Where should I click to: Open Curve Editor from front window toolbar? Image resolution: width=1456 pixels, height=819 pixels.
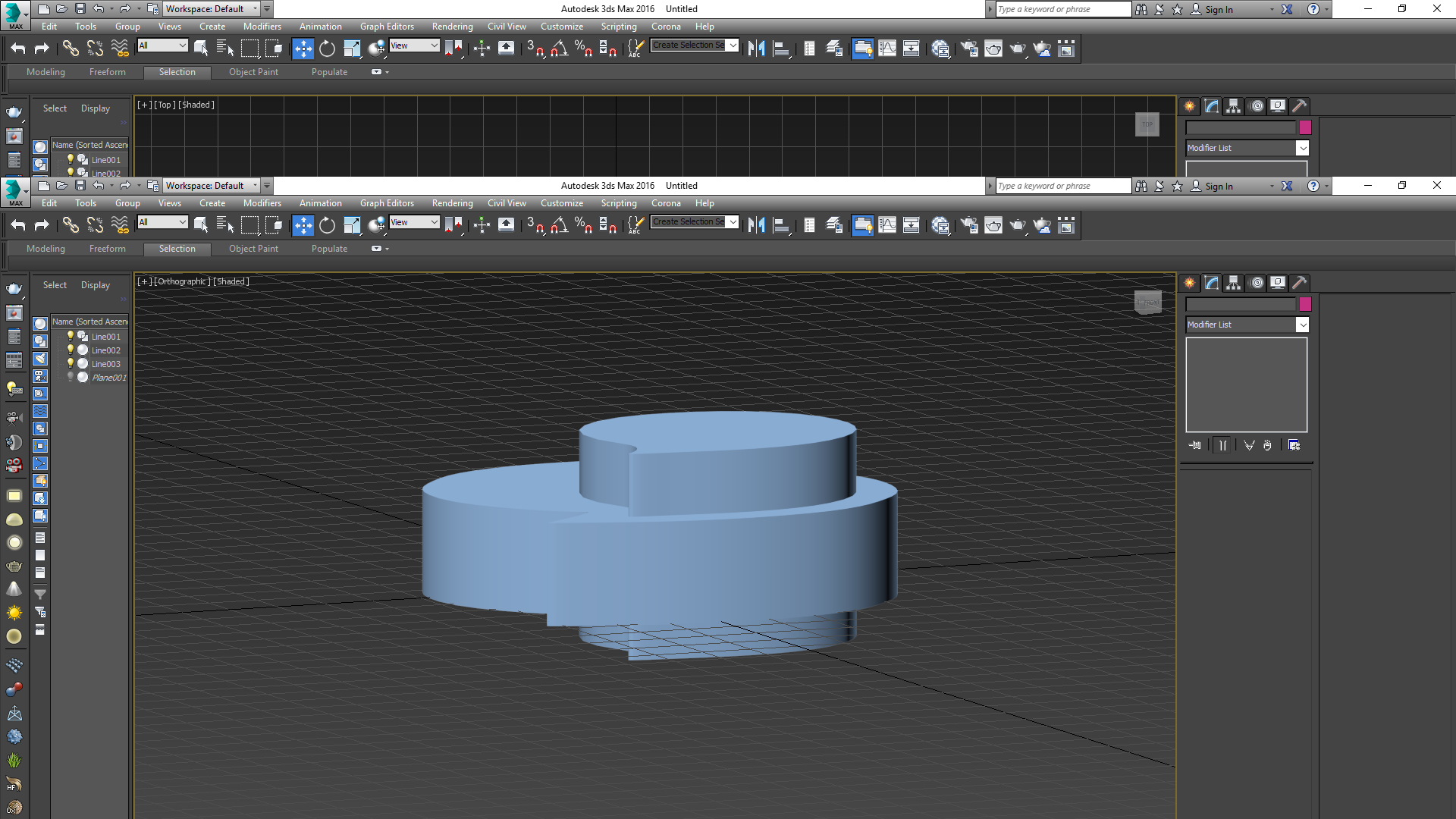tap(886, 225)
